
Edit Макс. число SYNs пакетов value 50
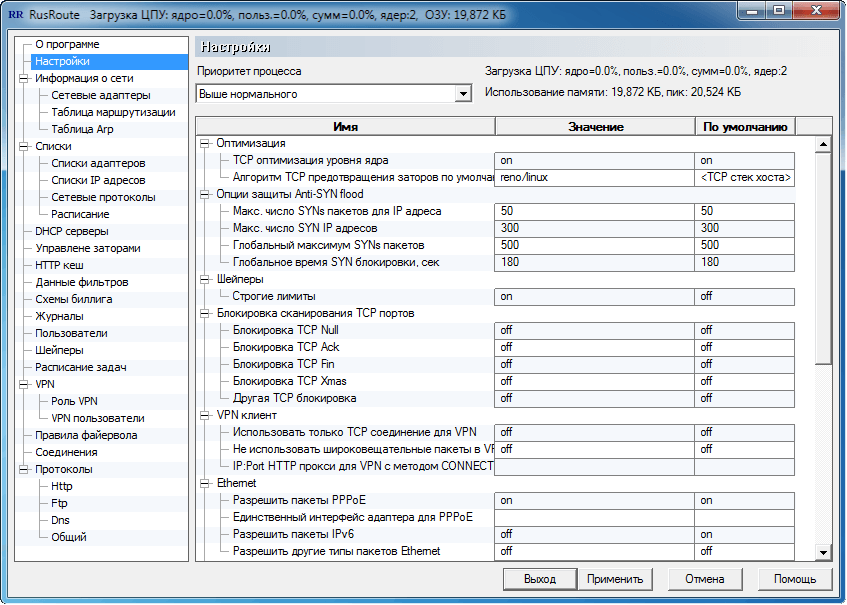coord(594,212)
